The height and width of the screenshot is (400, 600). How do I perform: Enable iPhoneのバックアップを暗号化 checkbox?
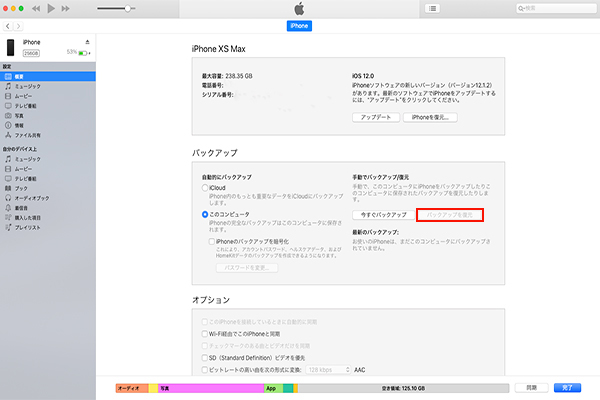coord(212,242)
